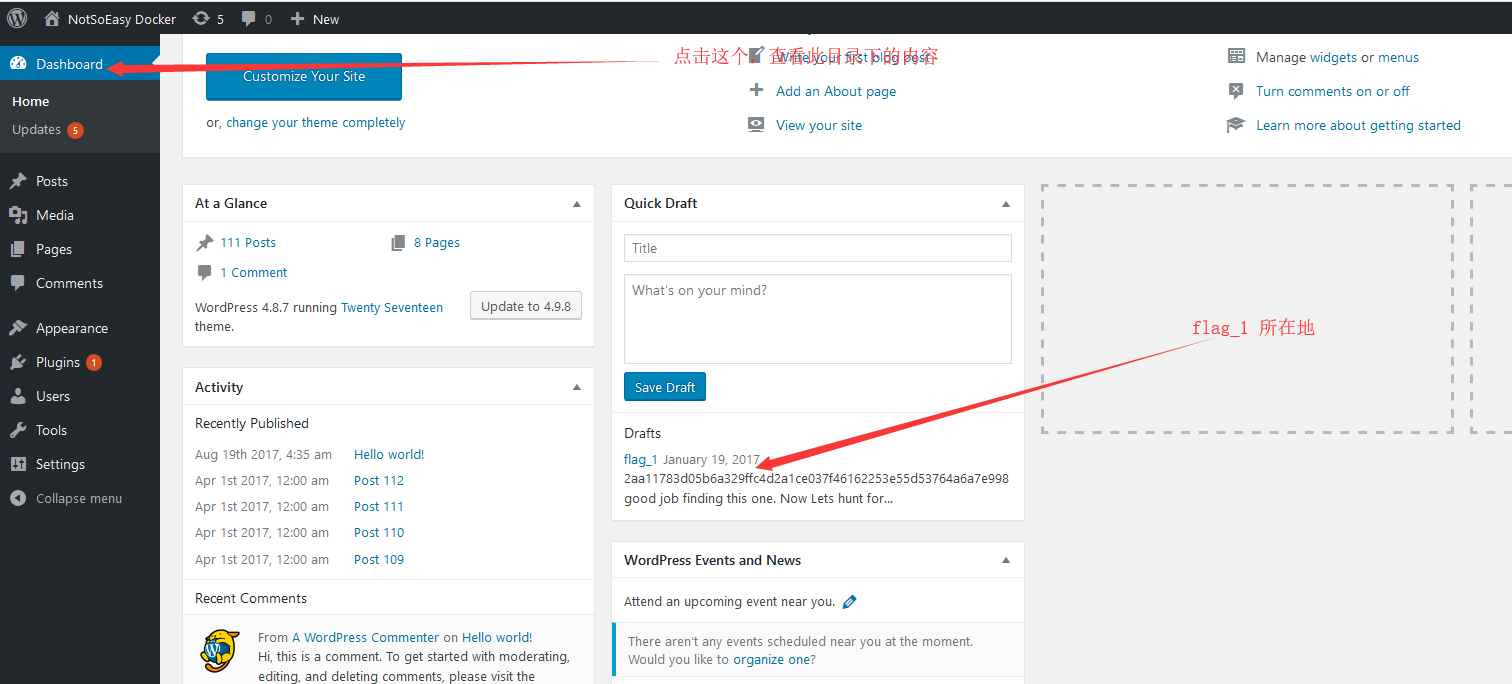
Task: Open the Post 110 link
Action: (x=379, y=532)
